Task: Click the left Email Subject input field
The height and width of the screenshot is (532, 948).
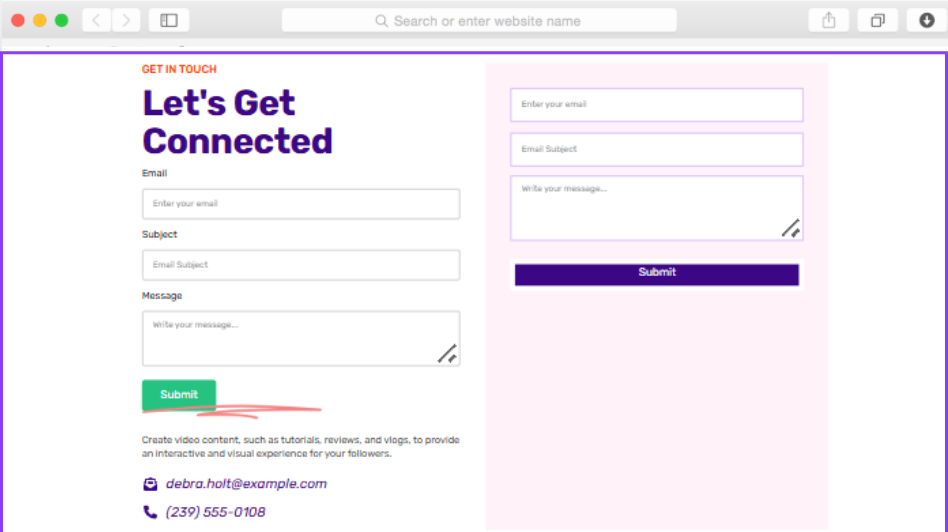Action: [x=300, y=265]
